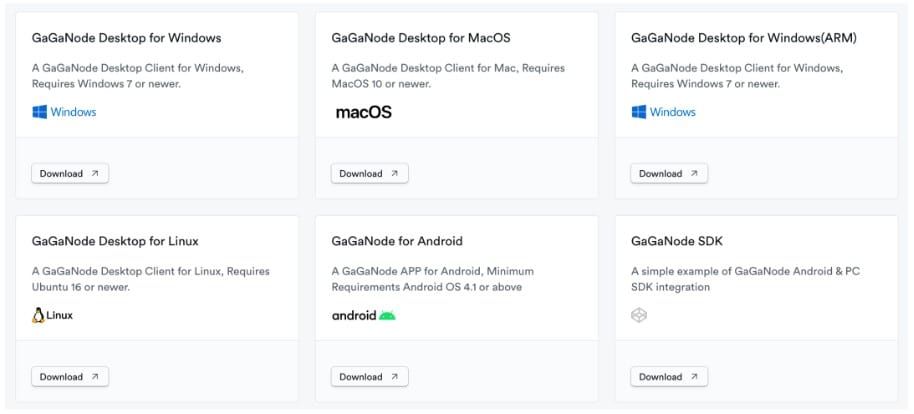Click the Windows logo in the Windows card
Viewport: 914px width, 414px height.
[x=40, y=112]
